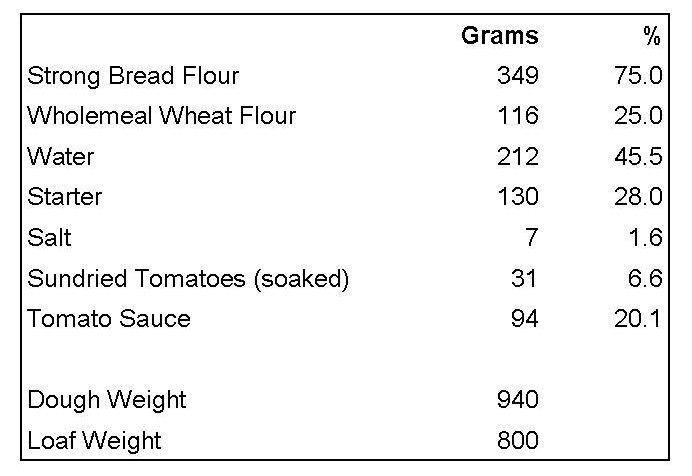Select the Water row label

(x=60, y=157)
